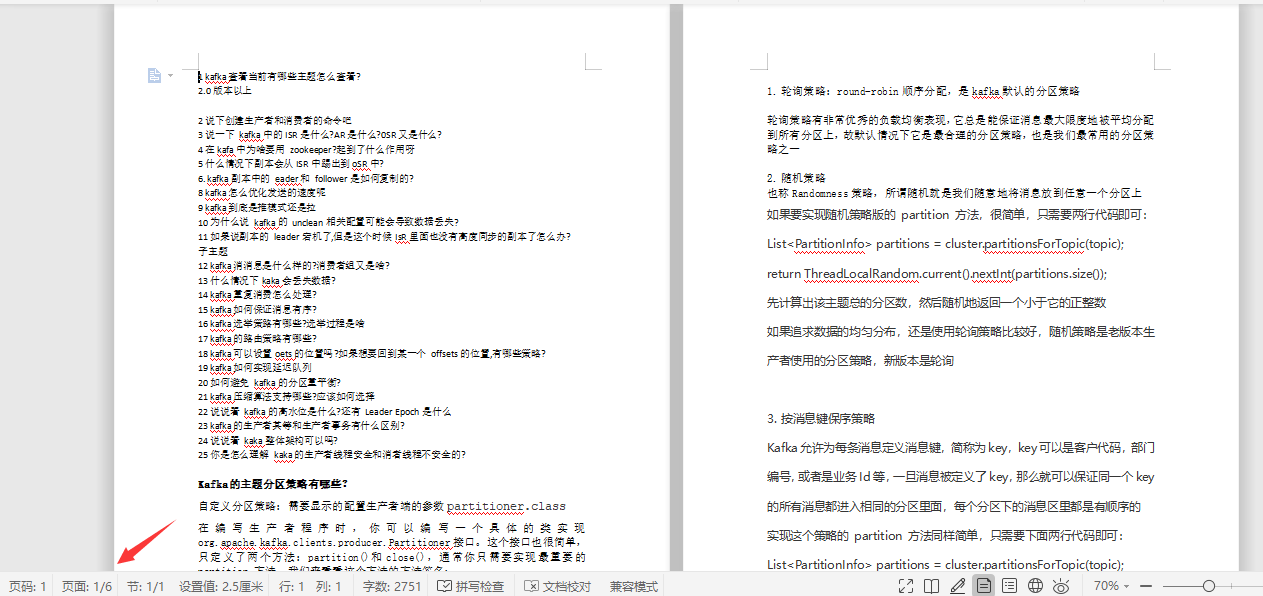This screenshot has width=1263, height=596.
Task: Switch to reading layout view
Action: click(x=931, y=586)
